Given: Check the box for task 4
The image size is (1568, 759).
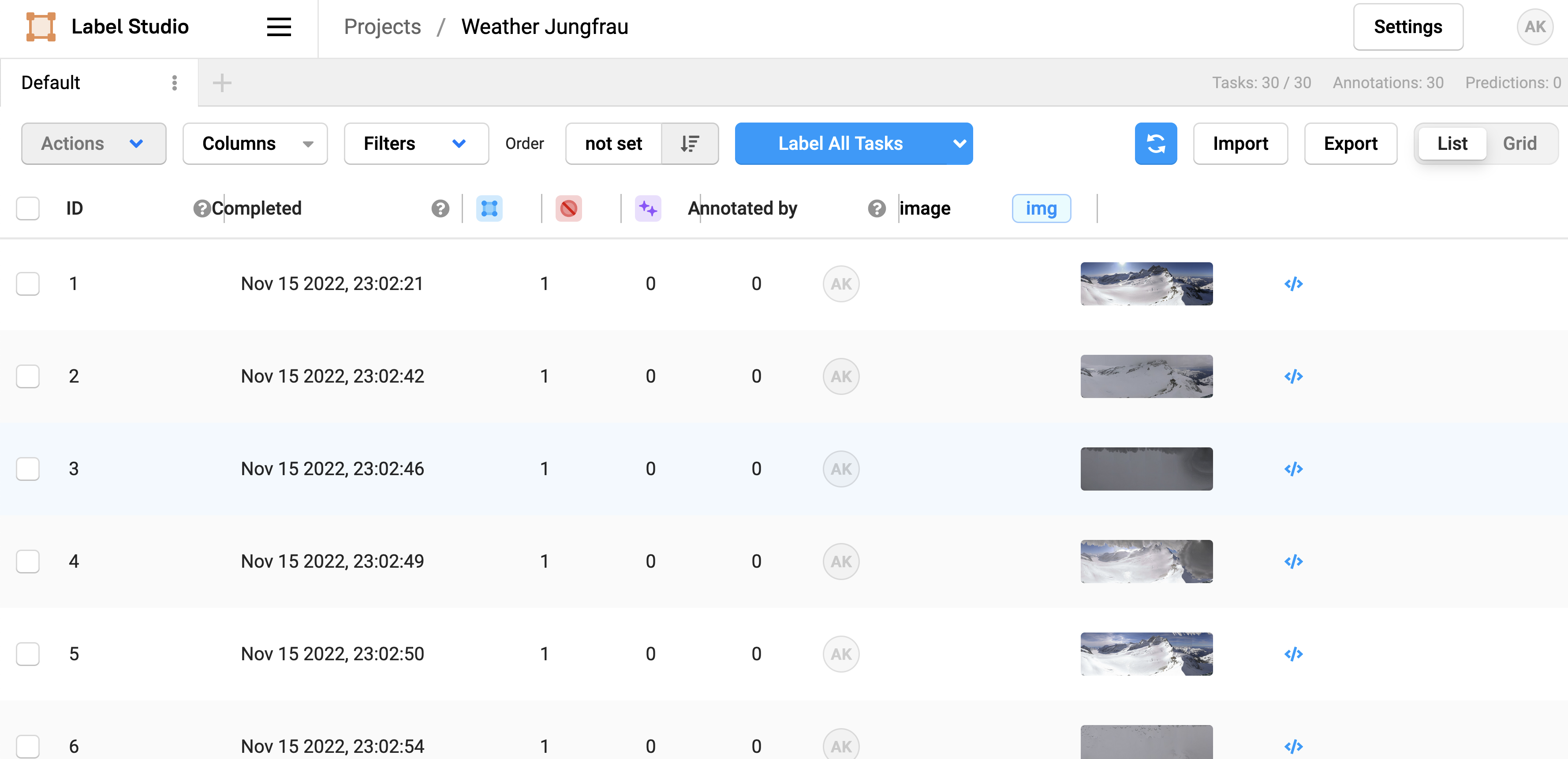Looking at the screenshot, I should click(28, 562).
